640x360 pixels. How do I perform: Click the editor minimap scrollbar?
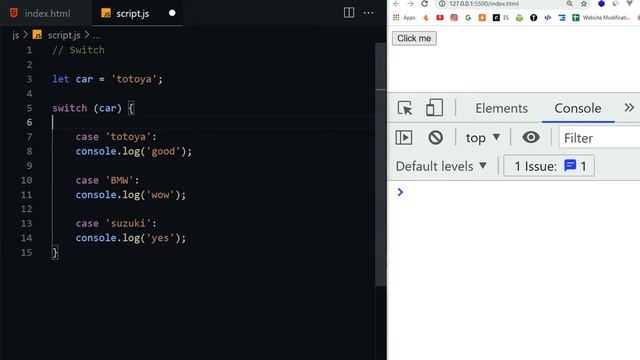point(380,163)
